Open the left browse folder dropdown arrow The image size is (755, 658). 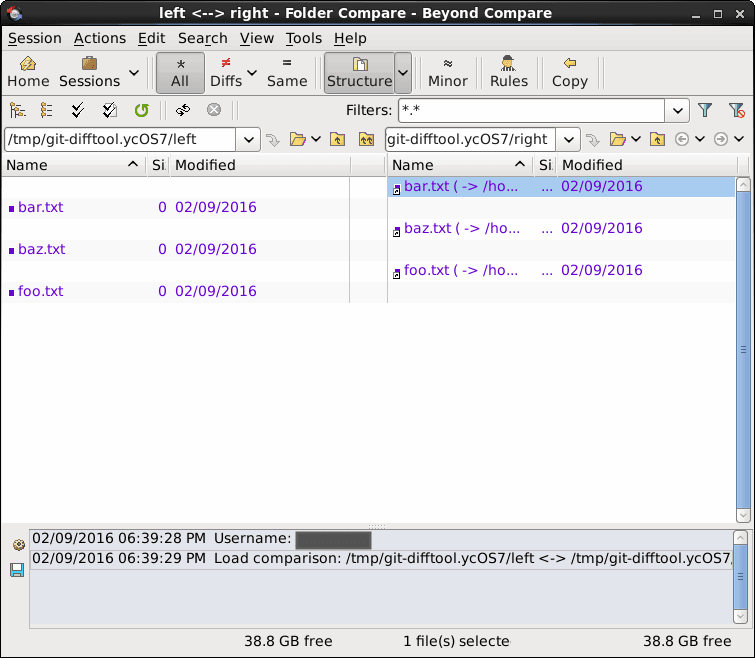pyautogui.click(x=316, y=139)
